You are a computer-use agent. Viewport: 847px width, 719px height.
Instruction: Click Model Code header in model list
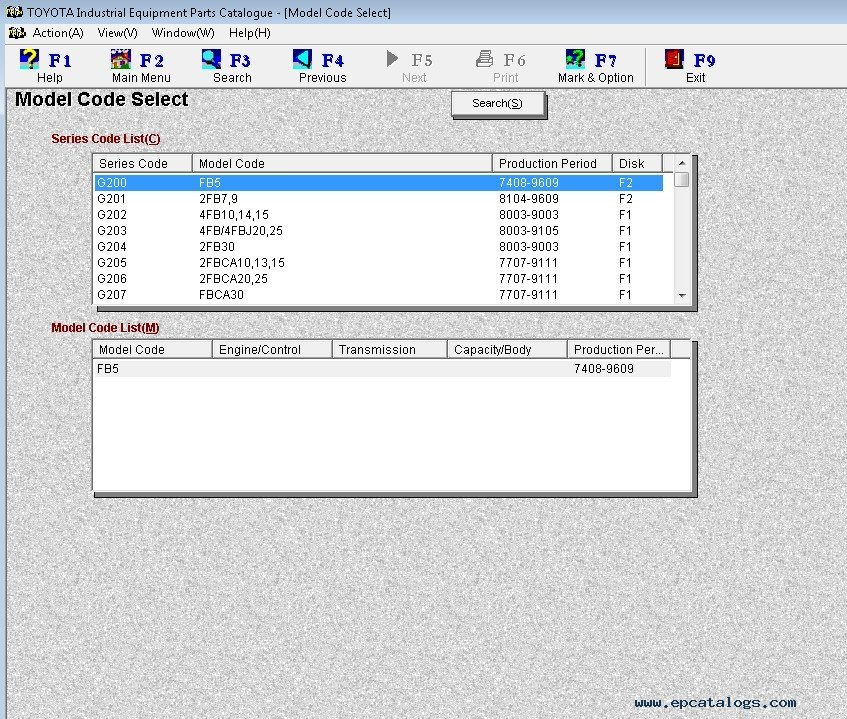[x=152, y=350]
